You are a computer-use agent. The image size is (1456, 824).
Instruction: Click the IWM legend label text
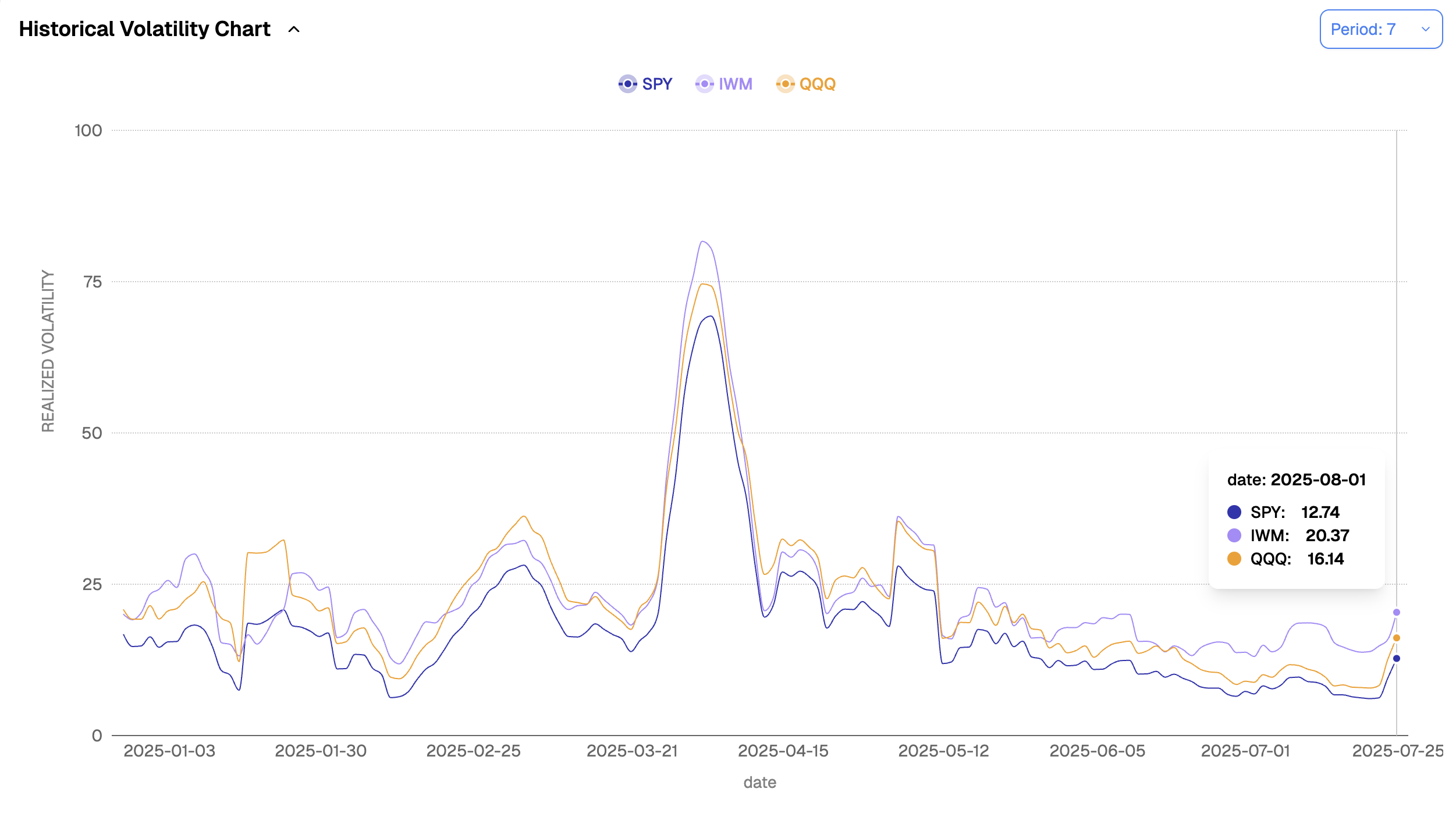[x=735, y=84]
